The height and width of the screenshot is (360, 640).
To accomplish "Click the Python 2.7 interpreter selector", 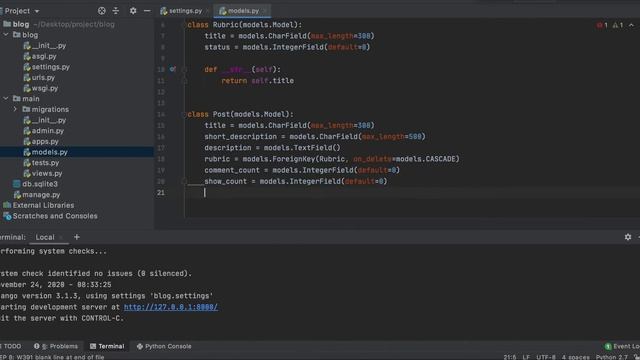I will pos(611,357).
